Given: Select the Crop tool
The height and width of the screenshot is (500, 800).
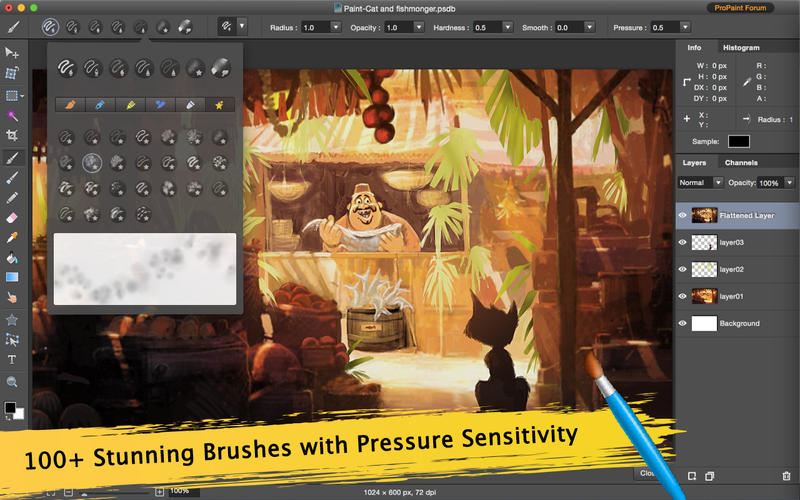Looking at the screenshot, I should (x=12, y=135).
